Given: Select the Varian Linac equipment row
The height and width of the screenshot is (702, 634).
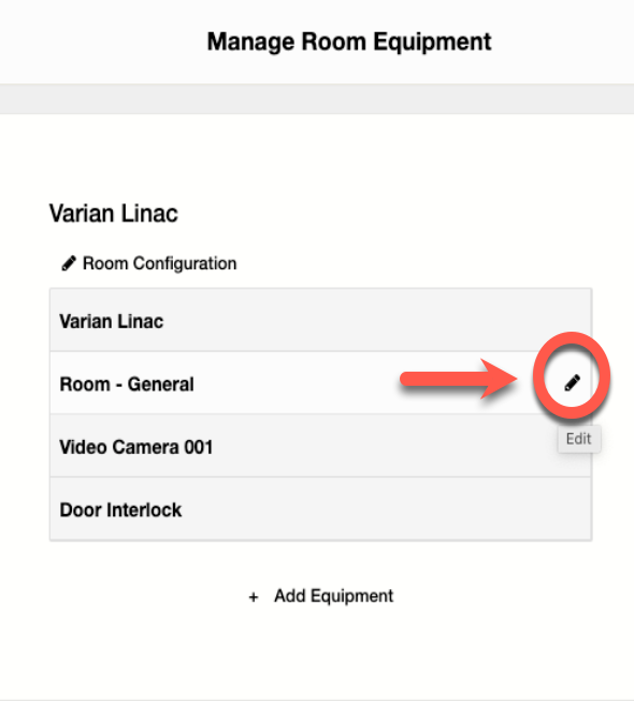Looking at the screenshot, I should pyautogui.click(x=320, y=321).
